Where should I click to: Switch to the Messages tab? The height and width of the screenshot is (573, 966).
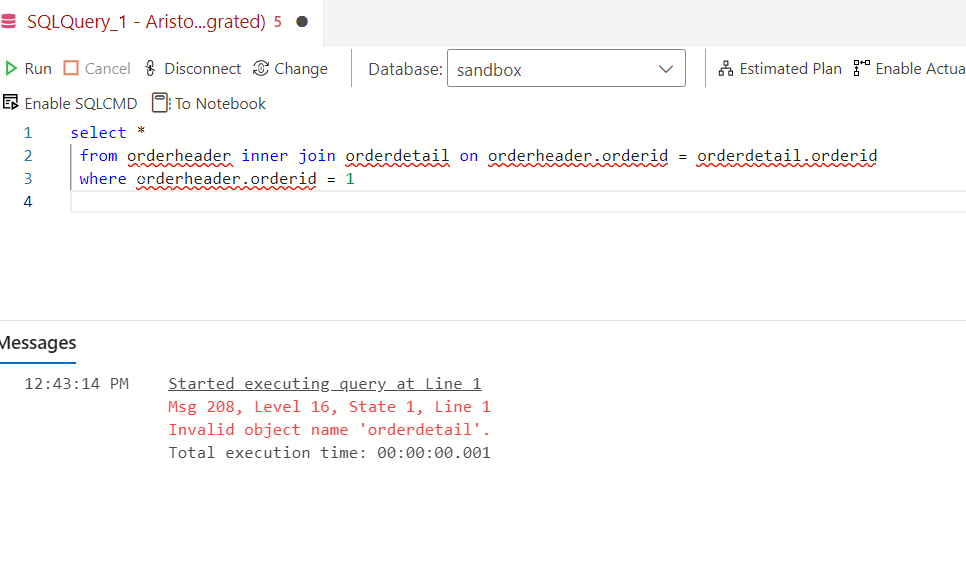(38, 343)
